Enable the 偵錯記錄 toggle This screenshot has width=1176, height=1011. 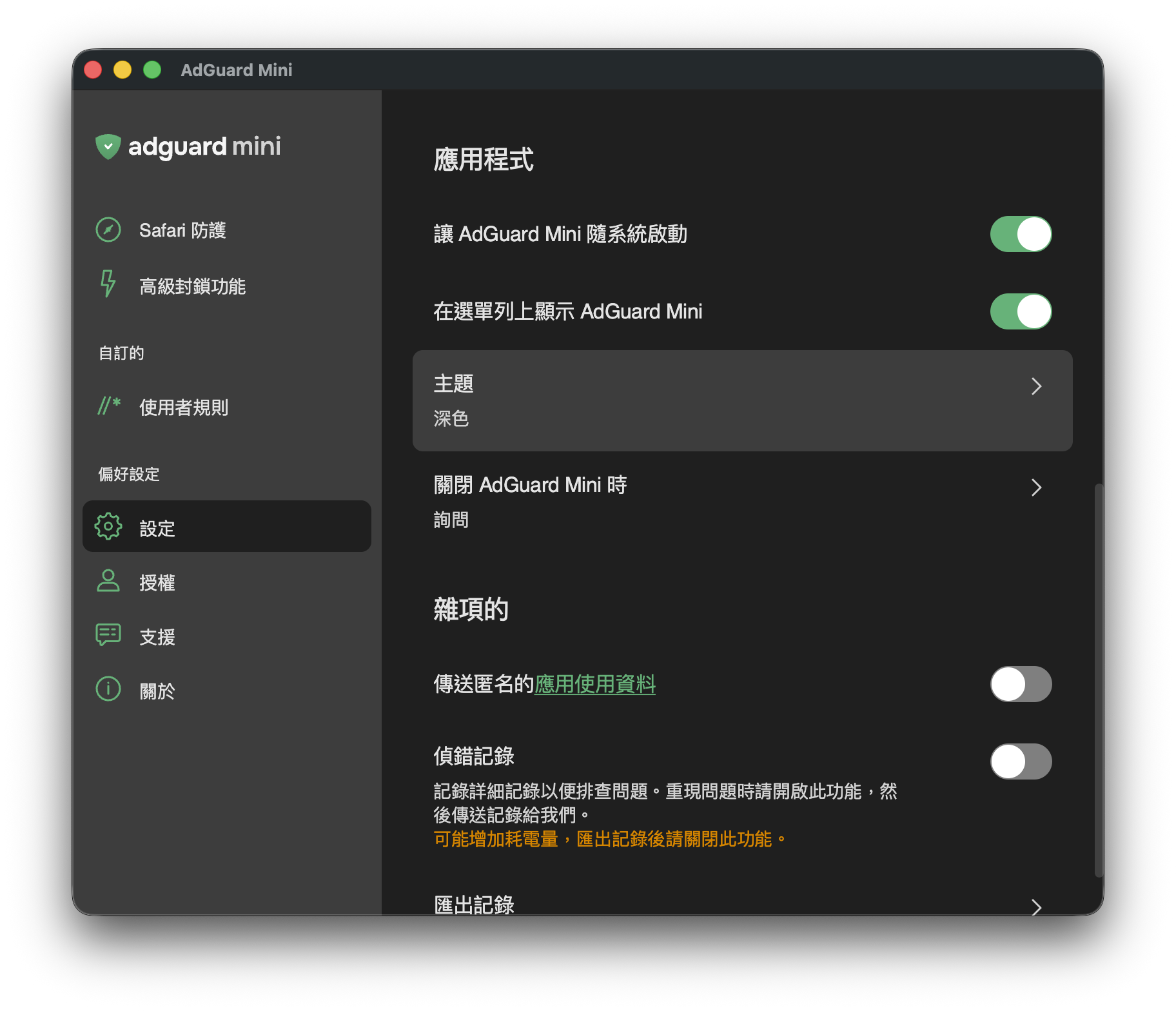[1021, 761]
